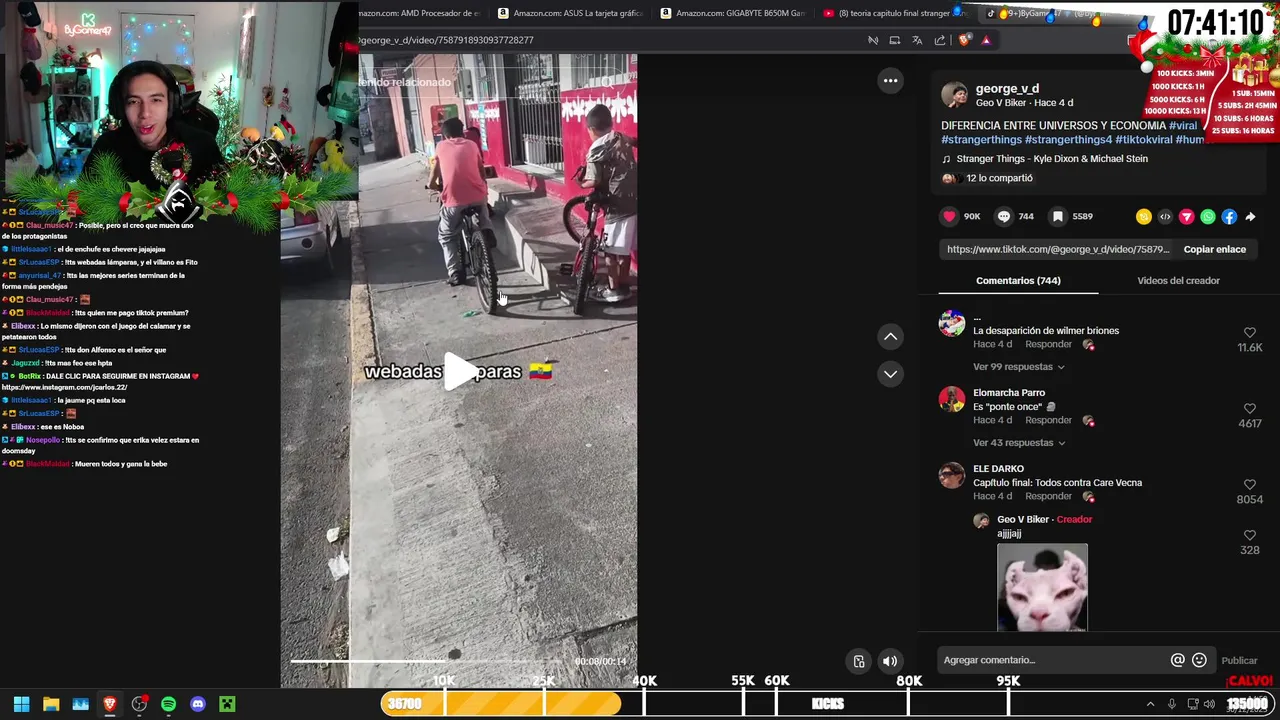Screen dimensions: 1280x720
Task: Click the browser cast screen icon
Action: pyautogui.click(x=895, y=40)
